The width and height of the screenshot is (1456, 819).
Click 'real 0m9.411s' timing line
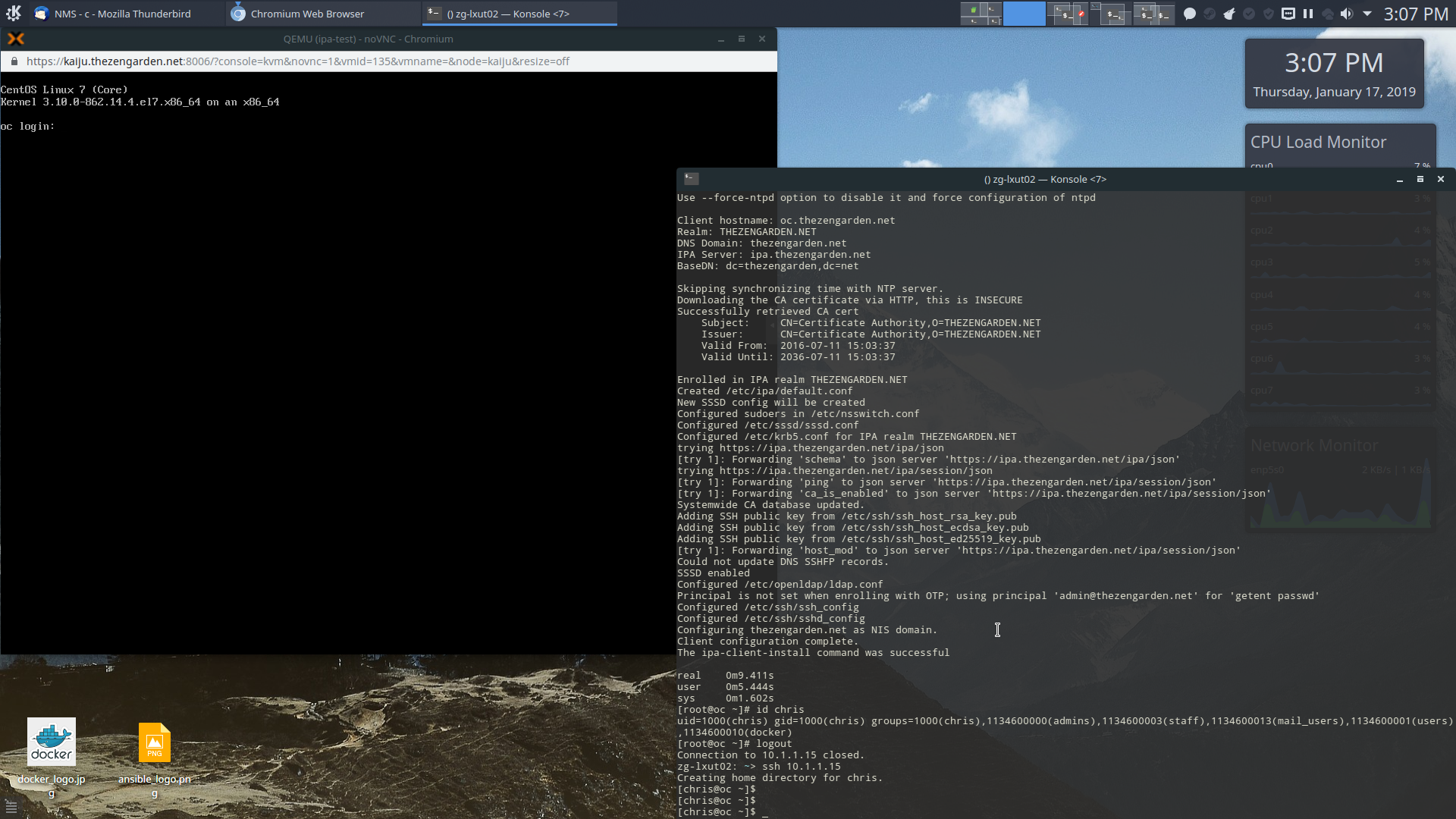725,675
